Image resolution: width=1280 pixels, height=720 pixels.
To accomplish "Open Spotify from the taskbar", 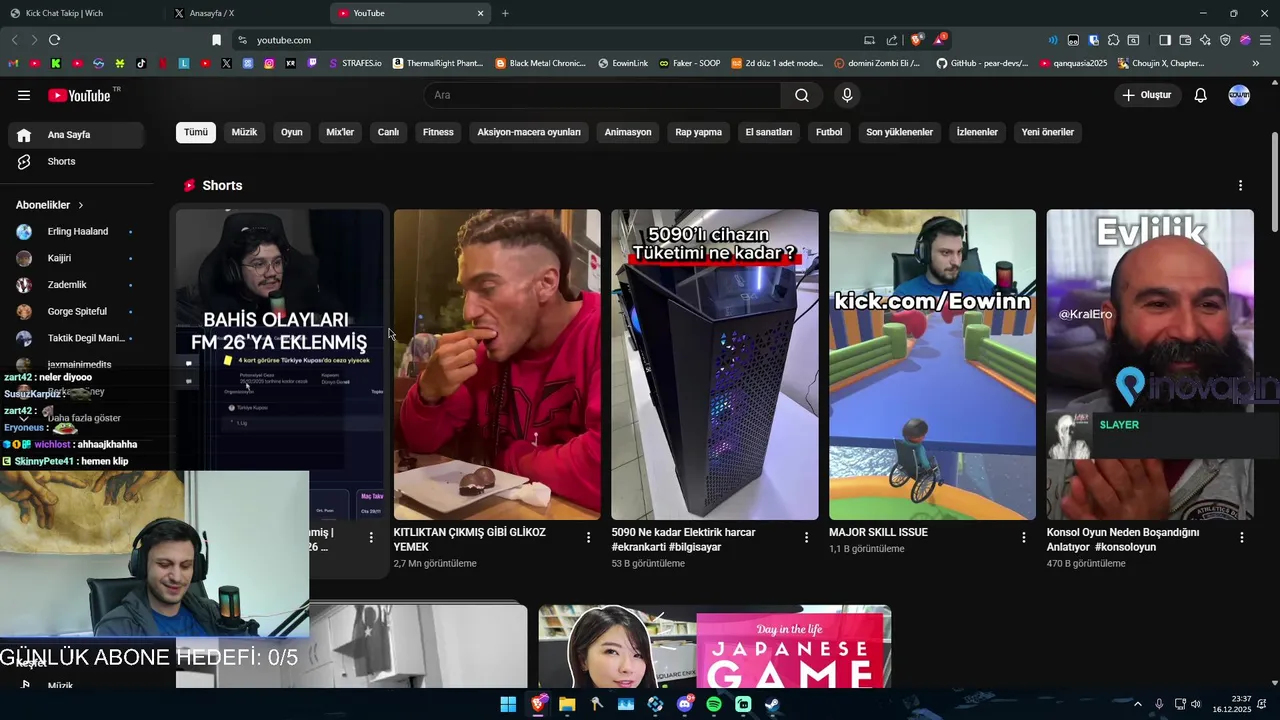I will pyautogui.click(x=714, y=704).
